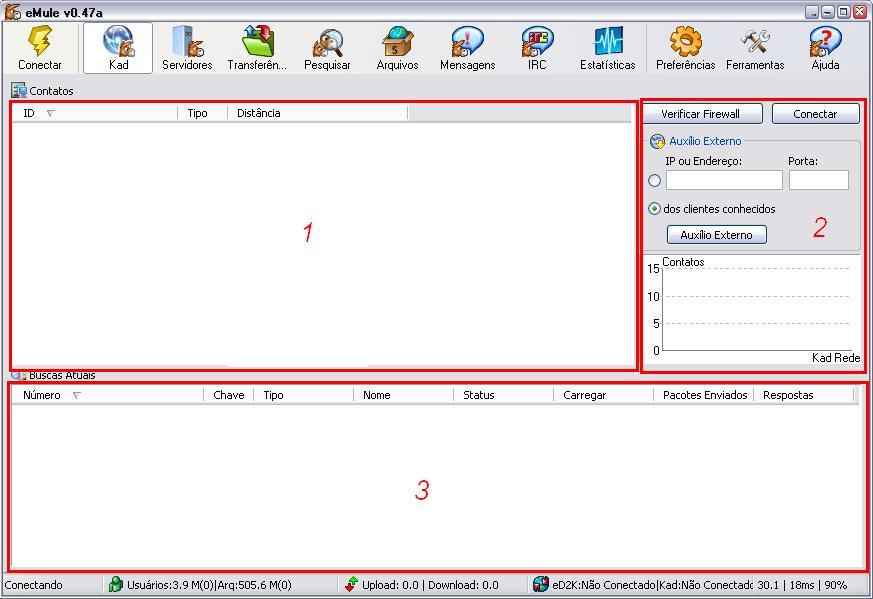Open the Mensagens window
The width and height of the screenshot is (873, 599).
467,48
